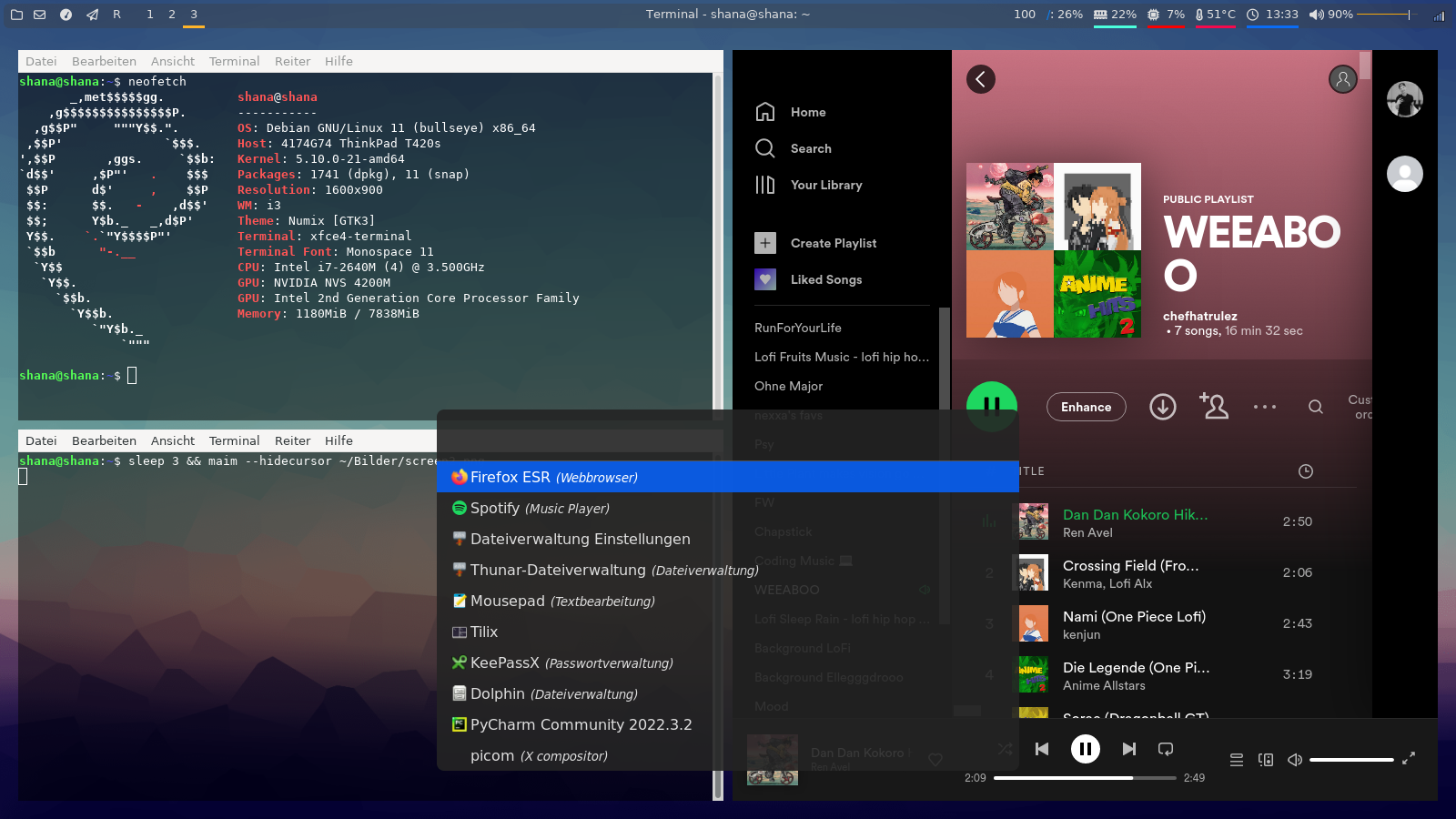The height and width of the screenshot is (819, 1456).
Task: Select Dolphin file manager entry
Action: (x=728, y=693)
